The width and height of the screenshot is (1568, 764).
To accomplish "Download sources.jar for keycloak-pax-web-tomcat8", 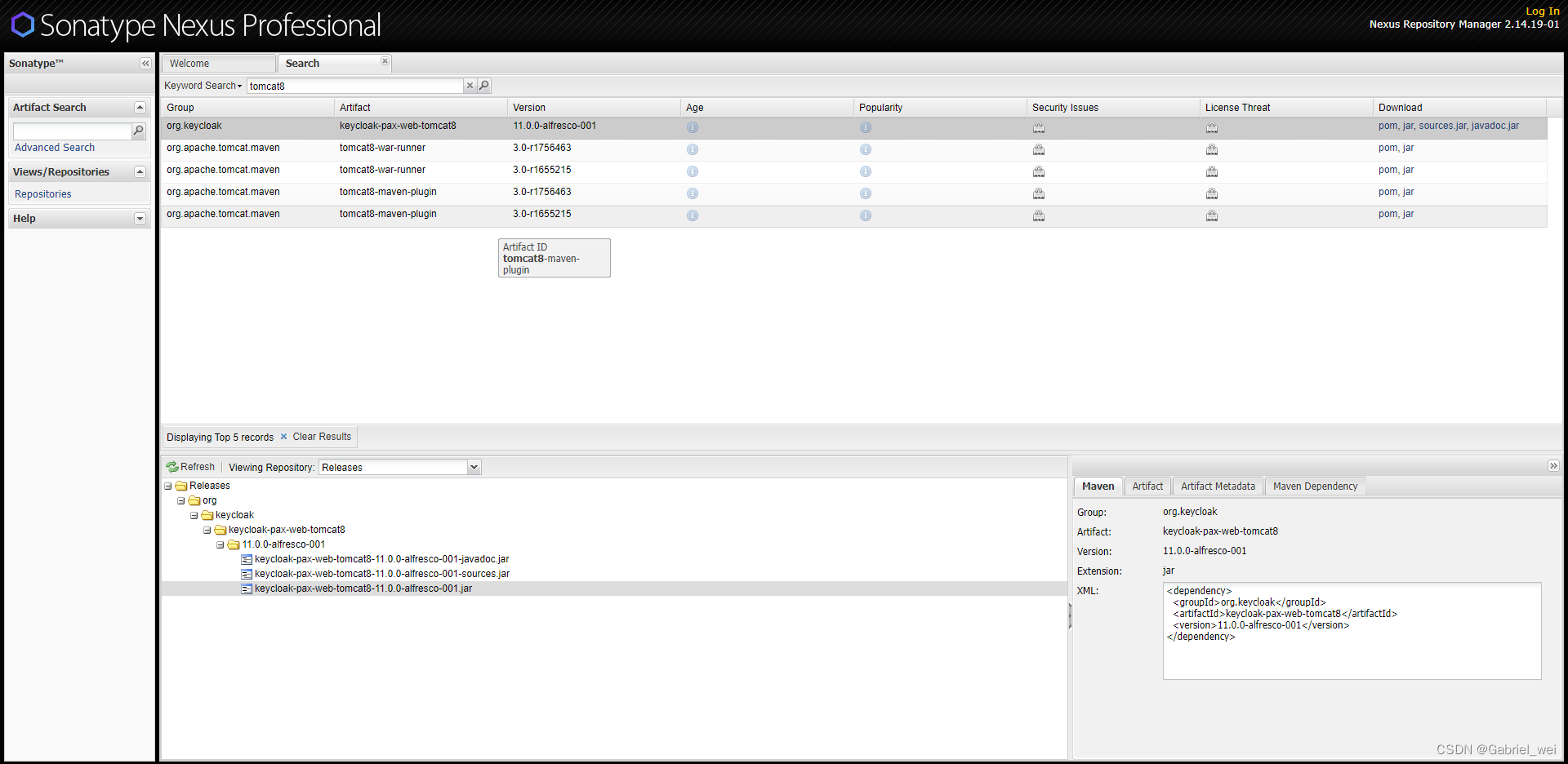I will [x=1442, y=126].
